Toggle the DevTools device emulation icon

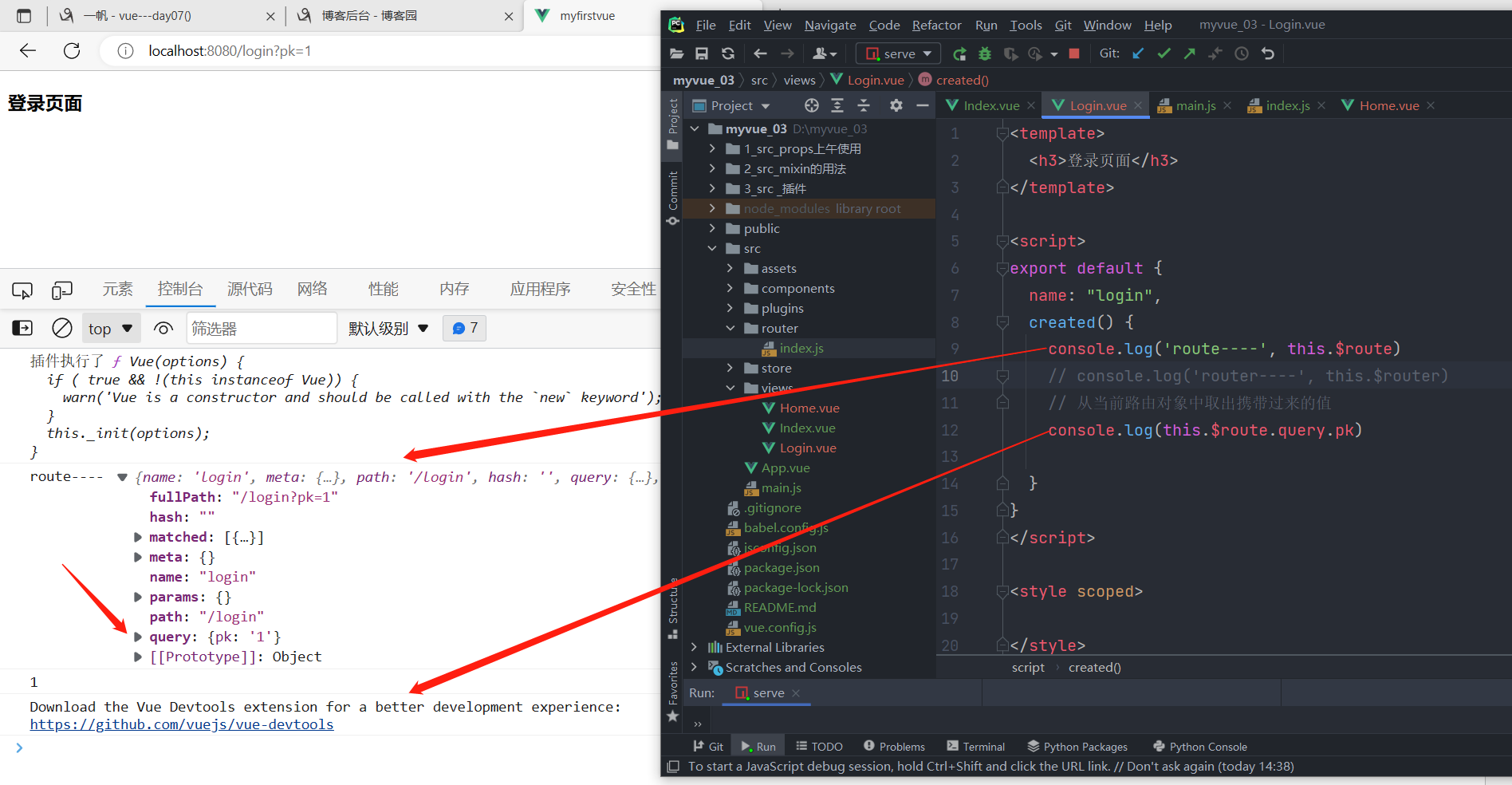click(x=61, y=290)
